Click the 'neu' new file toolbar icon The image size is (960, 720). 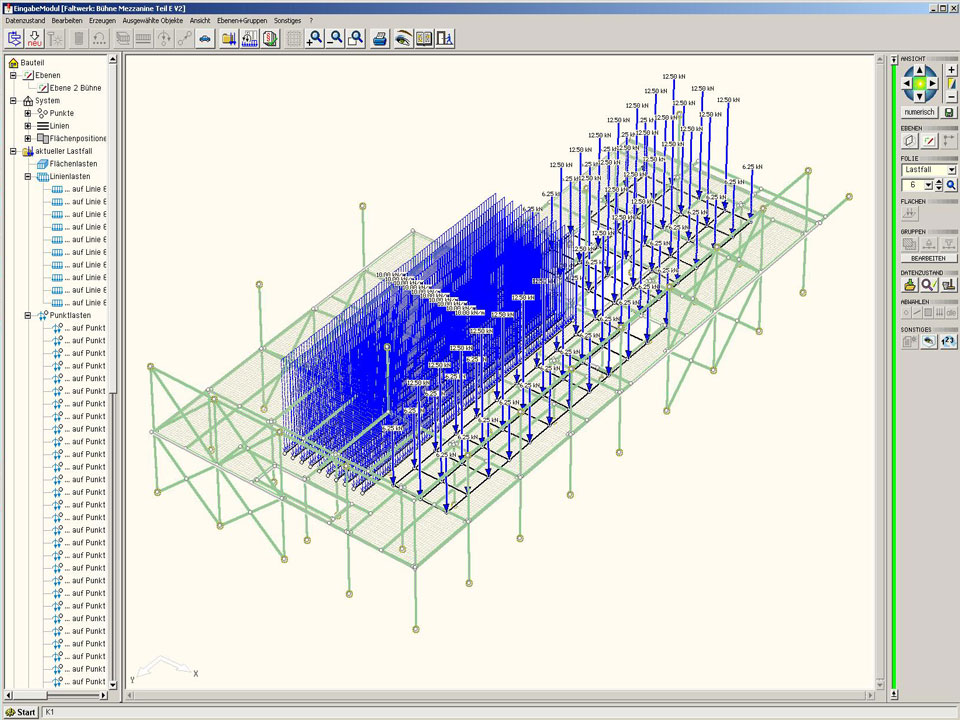[x=35, y=39]
